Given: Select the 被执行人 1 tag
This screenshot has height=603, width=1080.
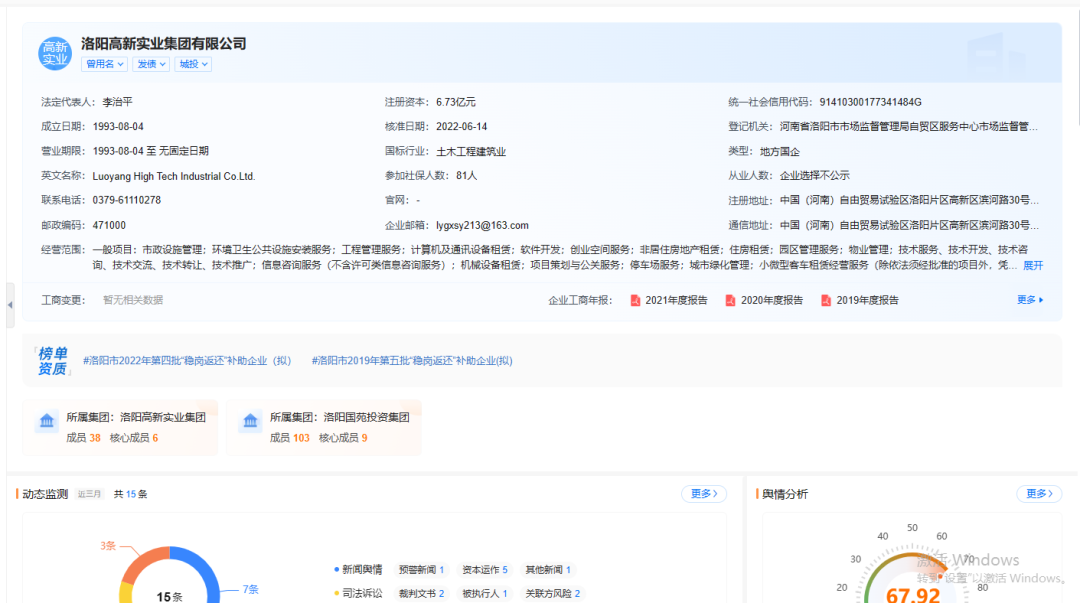Looking at the screenshot, I should (x=484, y=593).
